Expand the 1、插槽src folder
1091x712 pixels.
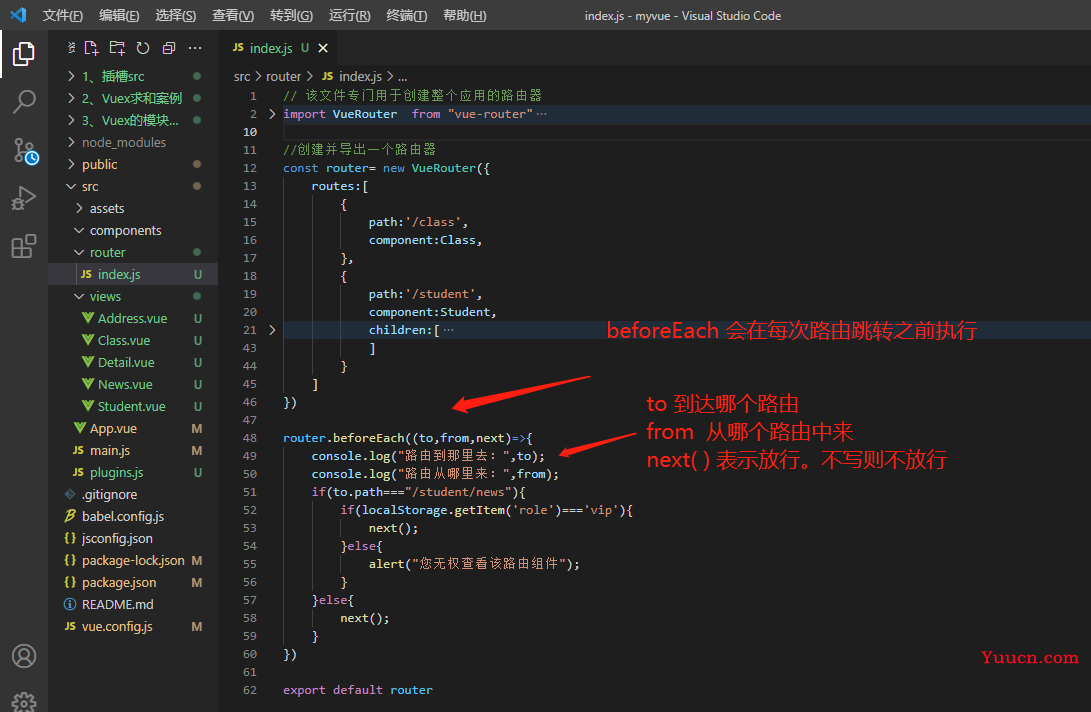tap(133, 76)
